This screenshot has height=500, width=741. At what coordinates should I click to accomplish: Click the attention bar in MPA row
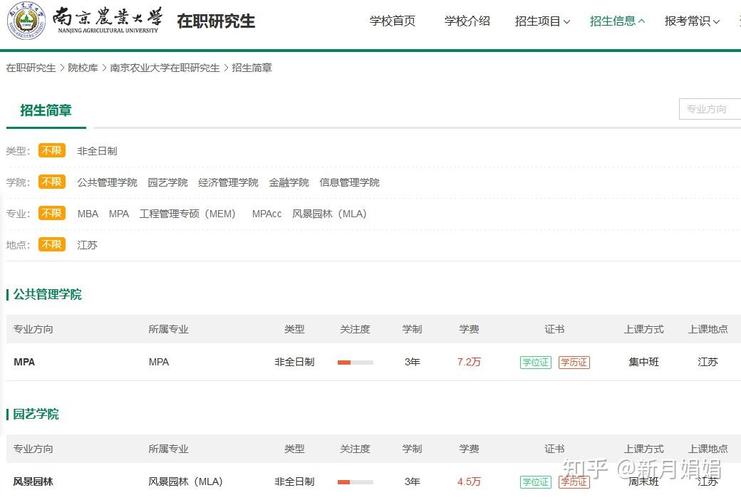pyautogui.click(x=355, y=362)
